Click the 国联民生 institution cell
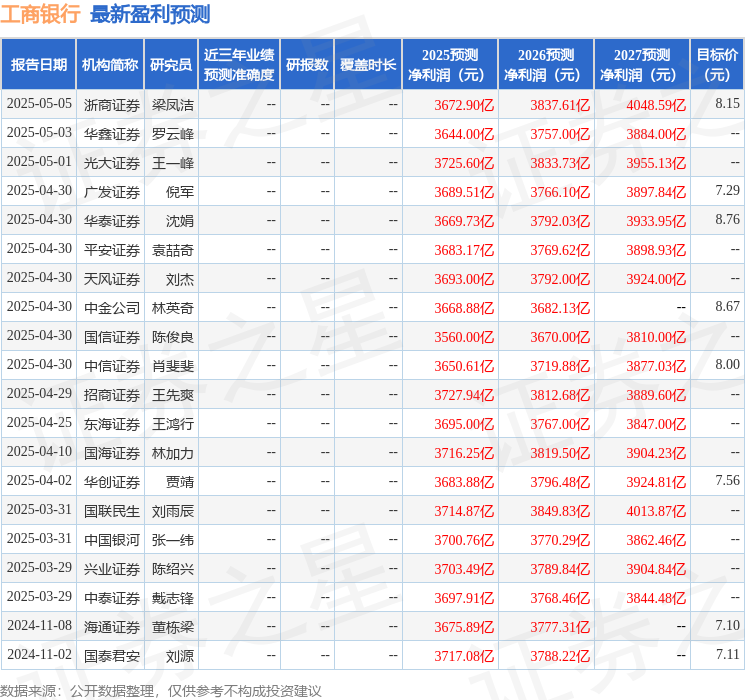The height and width of the screenshot is (700, 745). click(x=112, y=511)
